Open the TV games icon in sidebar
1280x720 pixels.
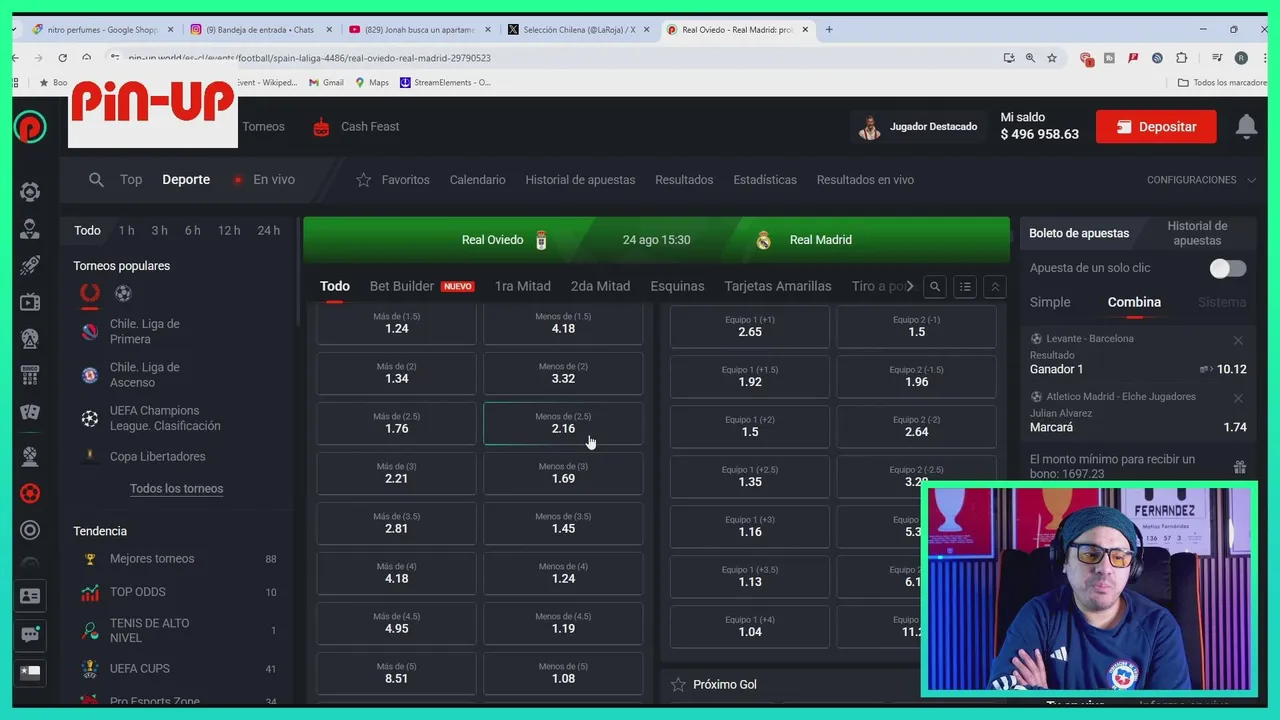[x=30, y=302]
